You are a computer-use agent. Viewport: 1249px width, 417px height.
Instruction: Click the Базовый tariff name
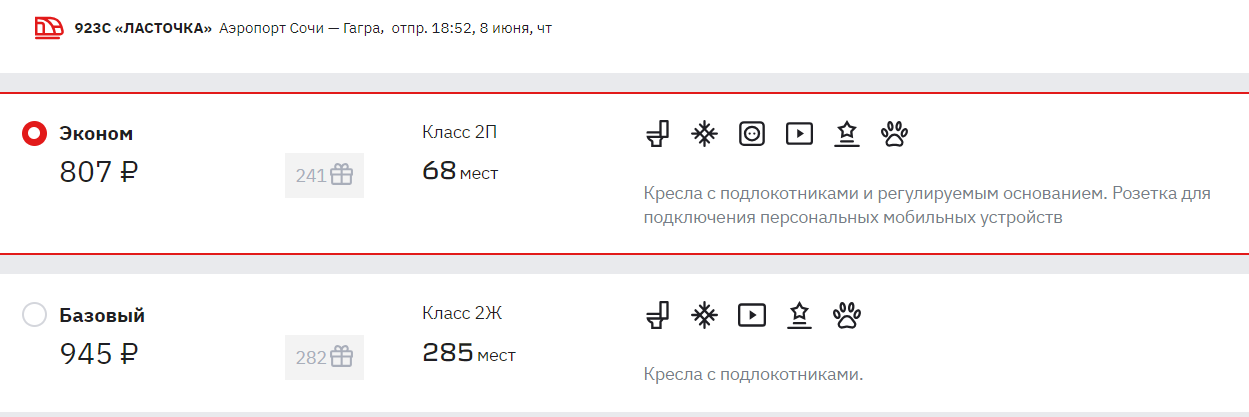click(x=102, y=316)
